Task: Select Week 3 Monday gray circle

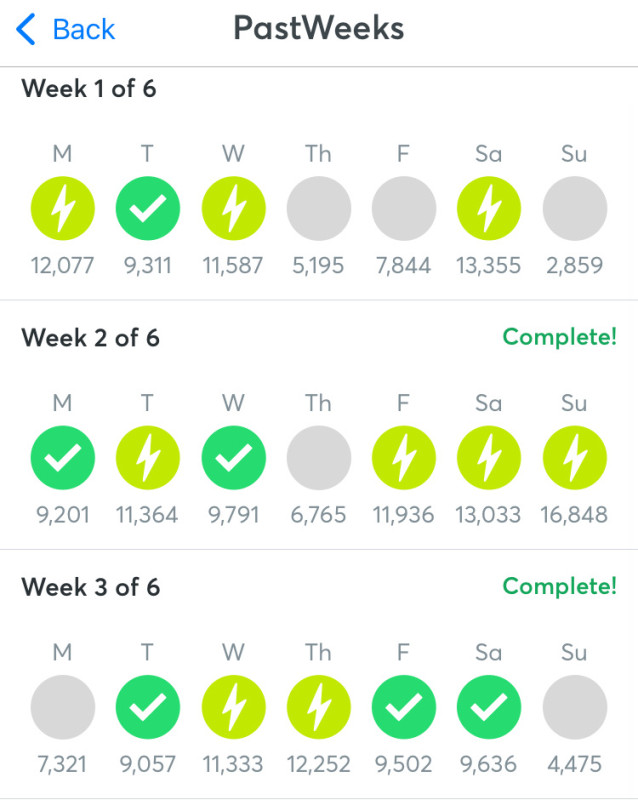Action: pos(63,707)
